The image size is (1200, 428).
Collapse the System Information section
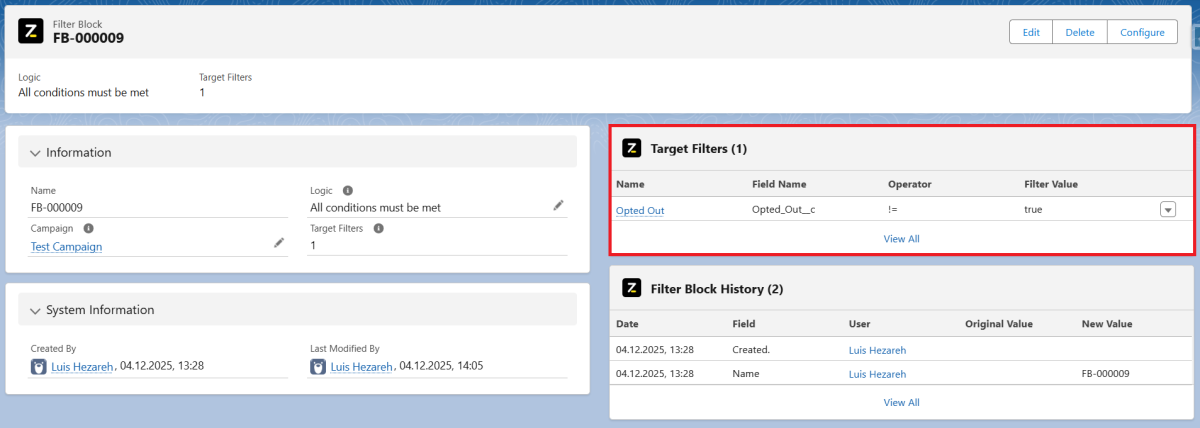[36, 310]
